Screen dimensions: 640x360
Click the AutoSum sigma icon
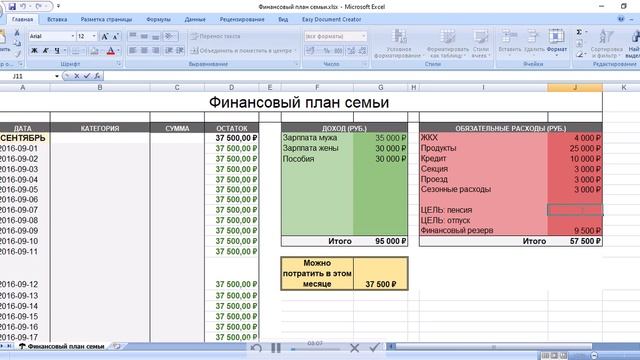[579, 32]
